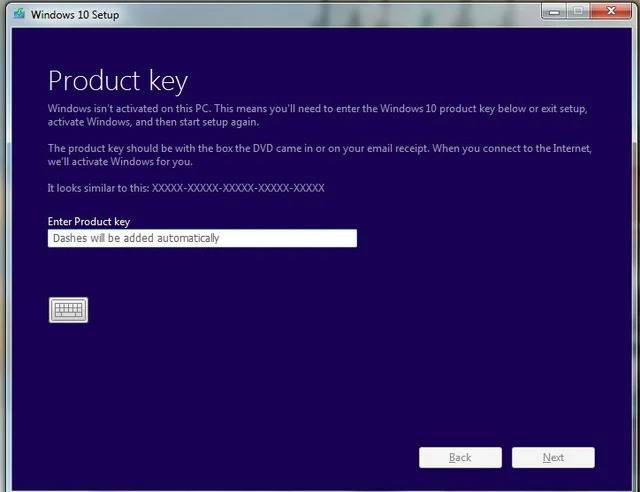Click the "Windows isn't activated on this PC" paragraph
The image size is (640, 492).
tap(318, 115)
